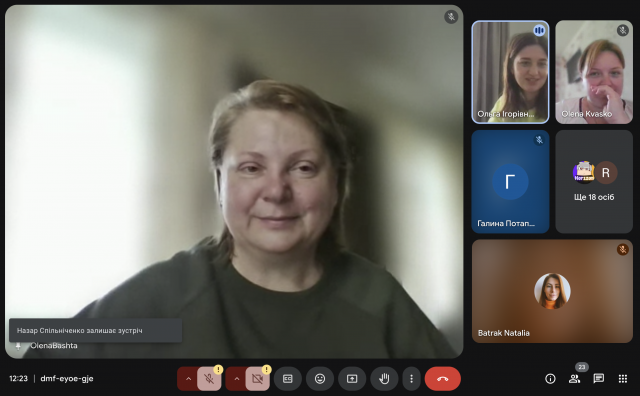Click the pin icon next to OlenaBashta
This screenshot has width=640, height=396.
[18, 346]
